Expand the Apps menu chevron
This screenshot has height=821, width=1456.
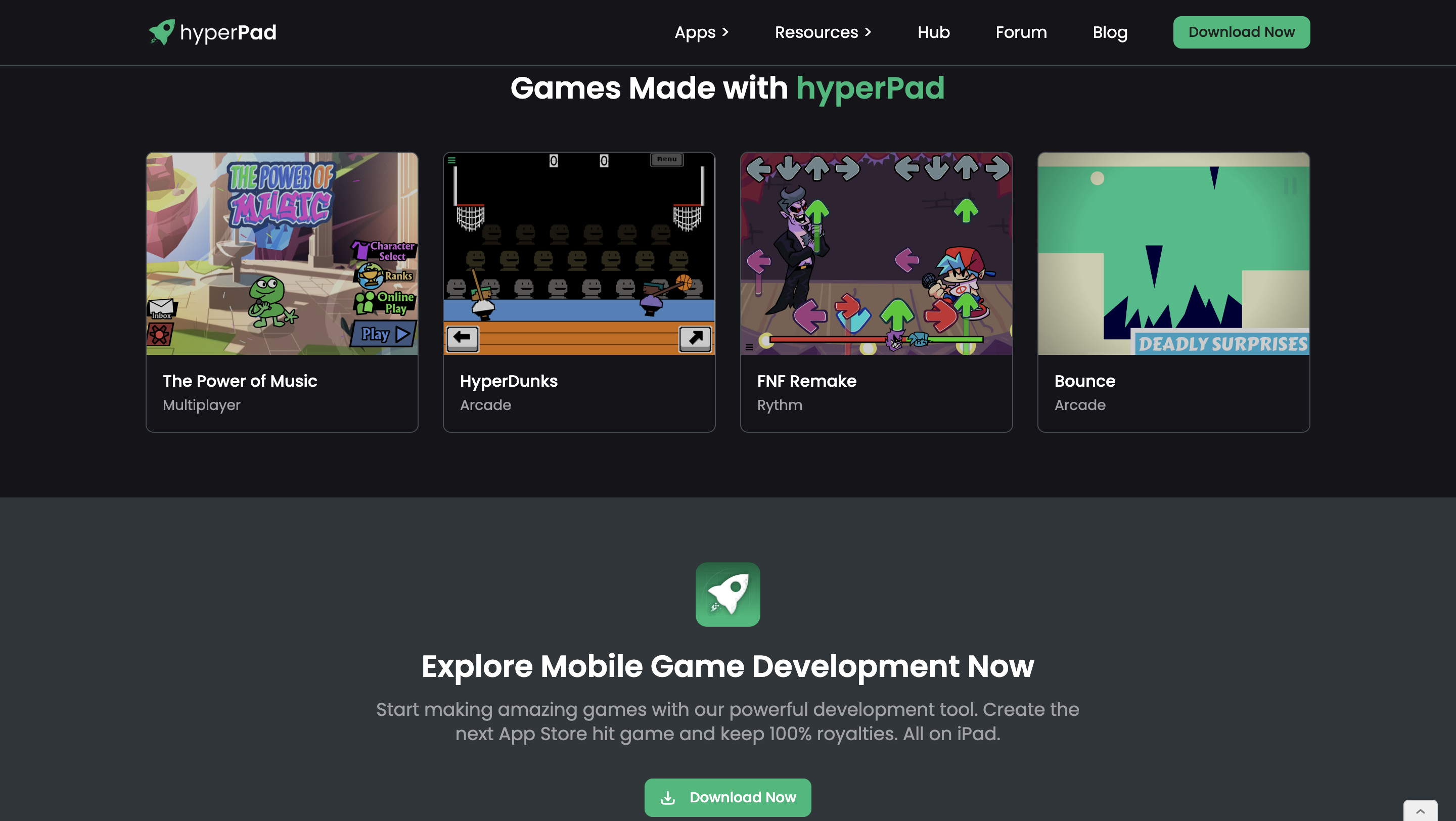[x=725, y=32]
